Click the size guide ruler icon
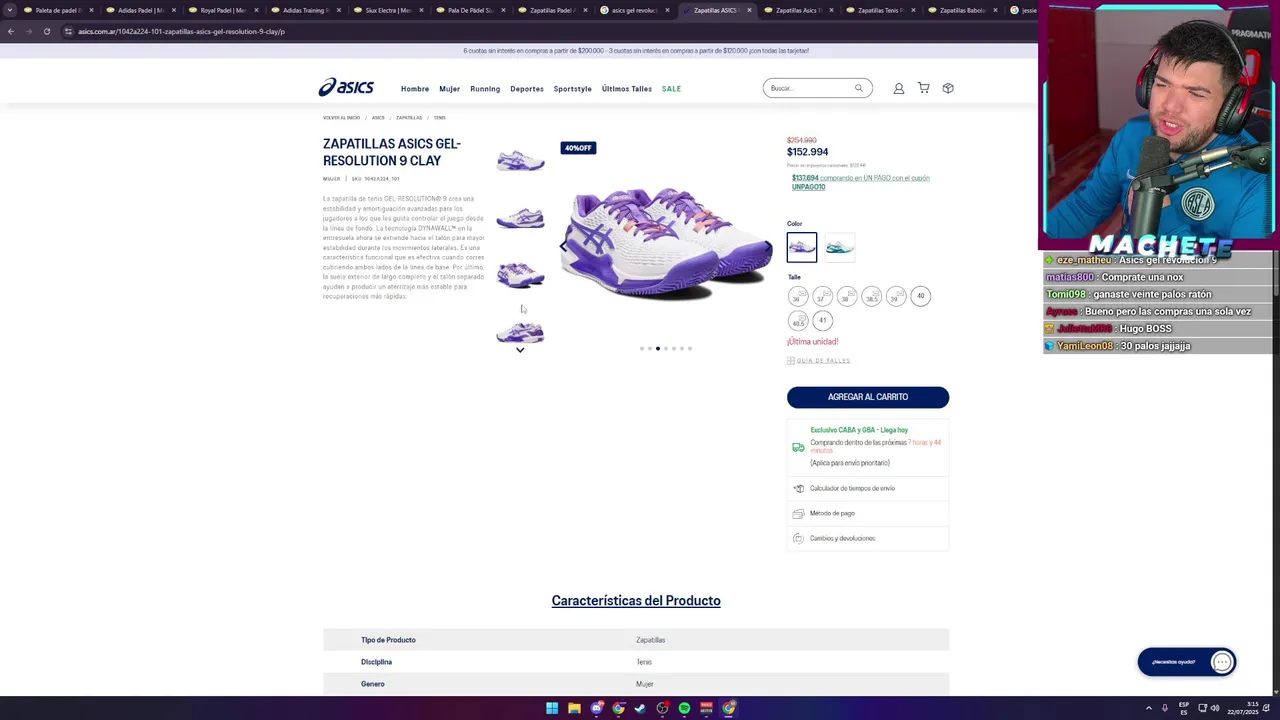The image size is (1280, 720). (x=791, y=361)
